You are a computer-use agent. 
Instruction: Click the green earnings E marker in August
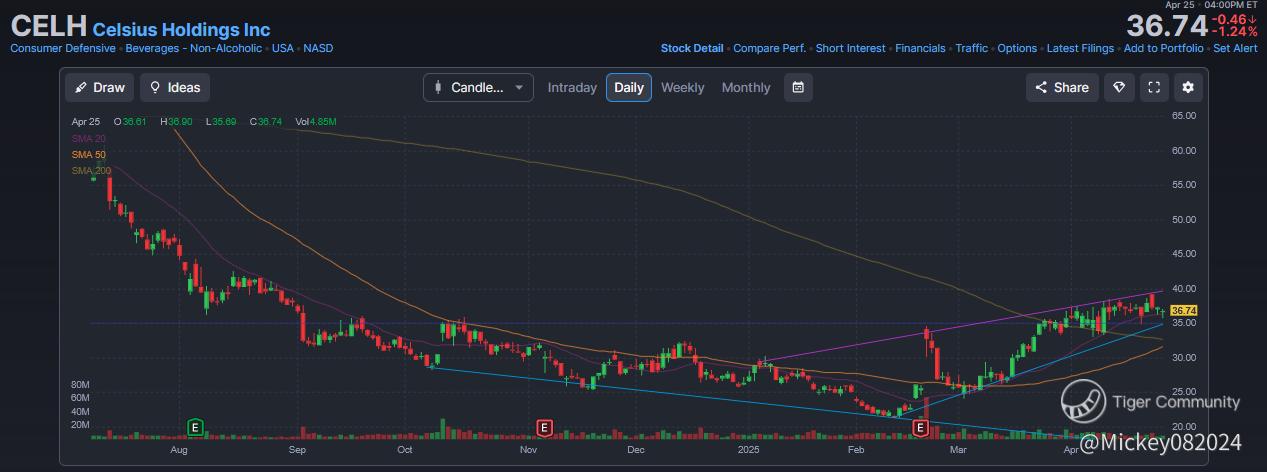click(x=196, y=428)
